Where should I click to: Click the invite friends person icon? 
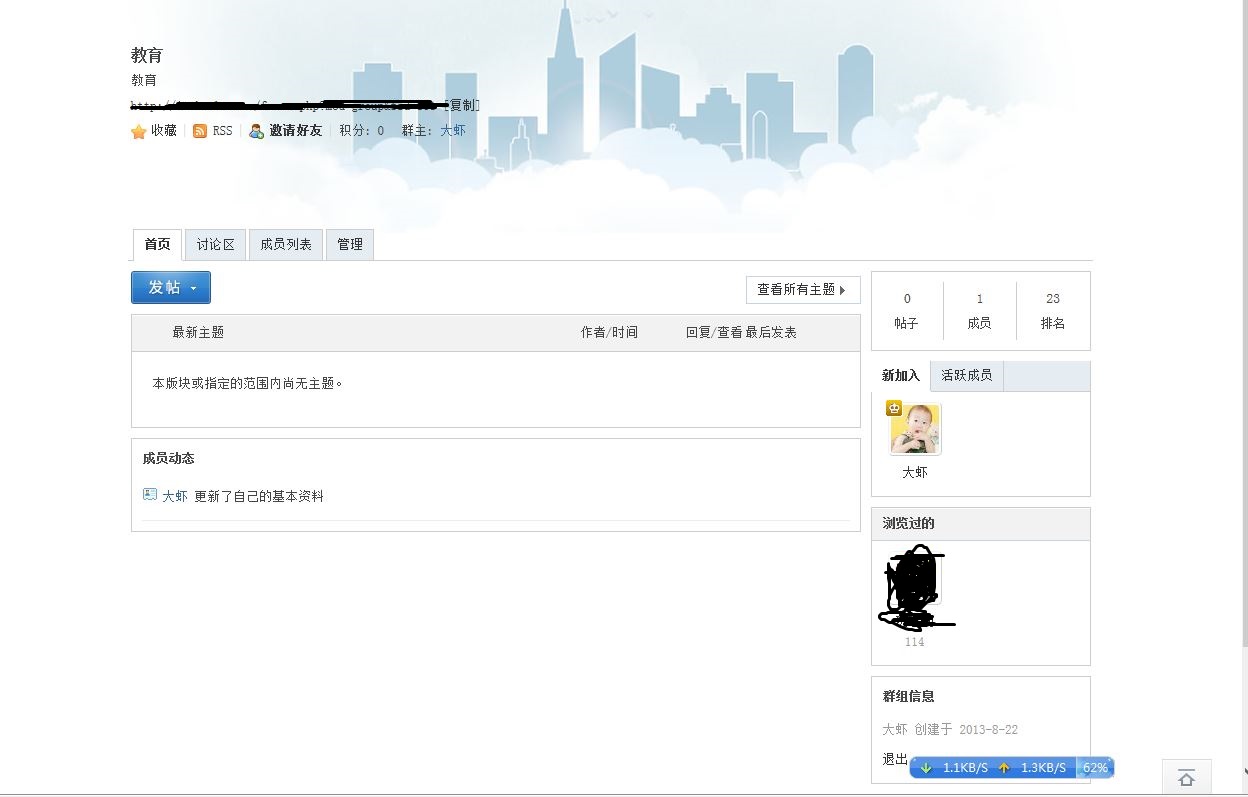coord(257,131)
